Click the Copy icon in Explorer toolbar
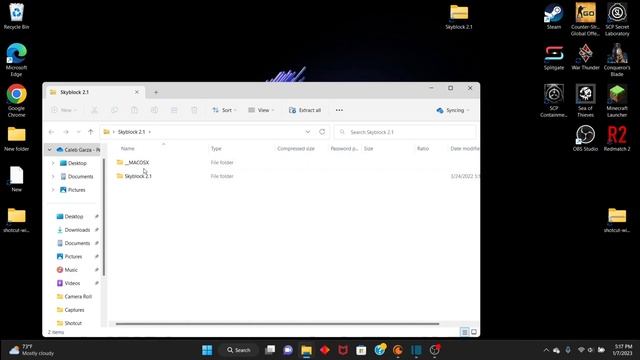640x360 pixels. pos(114,110)
